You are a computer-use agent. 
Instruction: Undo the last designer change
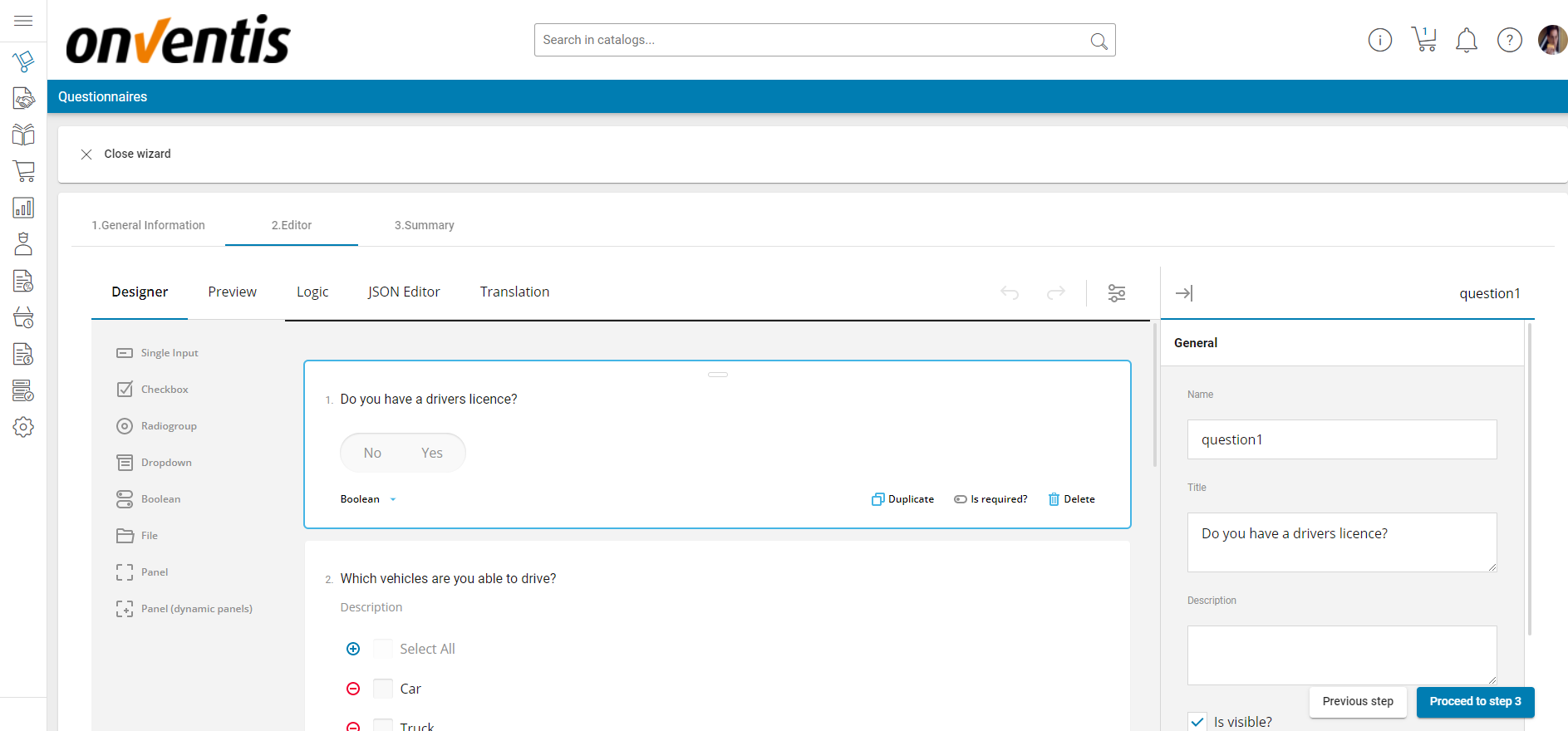pyautogui.click(x=1010, y=292)
